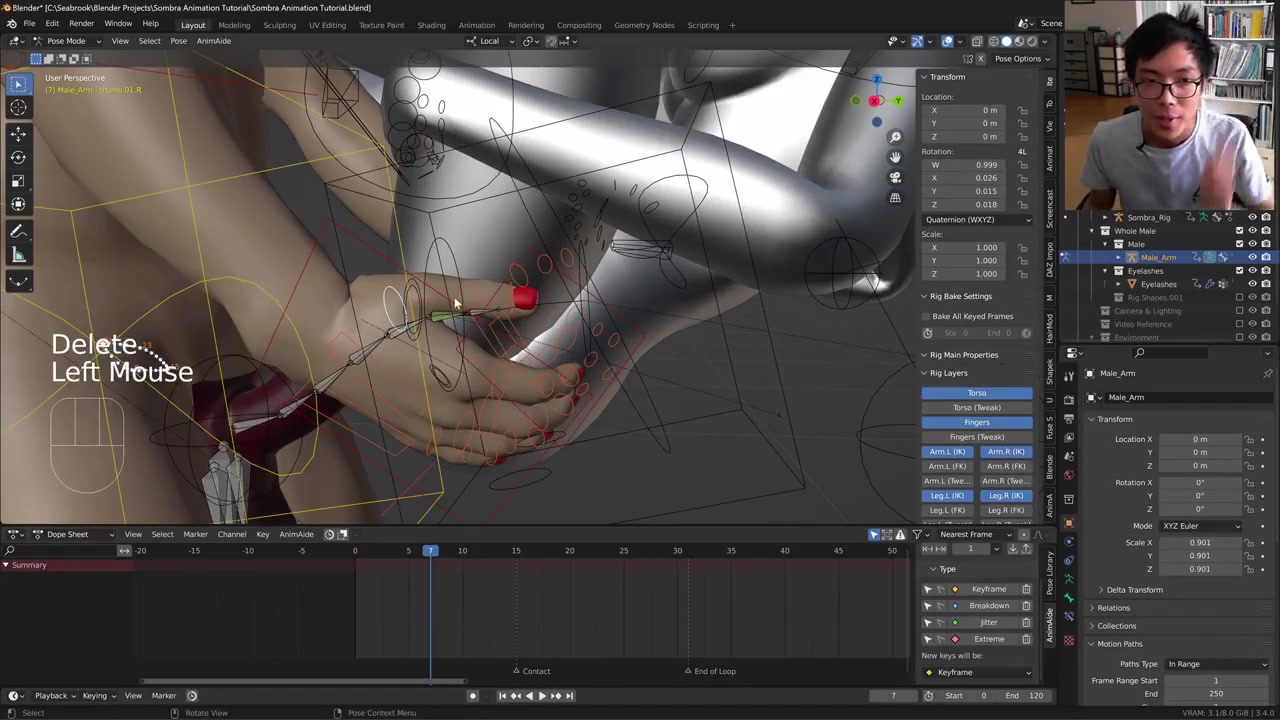Open the Render menu

(x=81, y=24)
